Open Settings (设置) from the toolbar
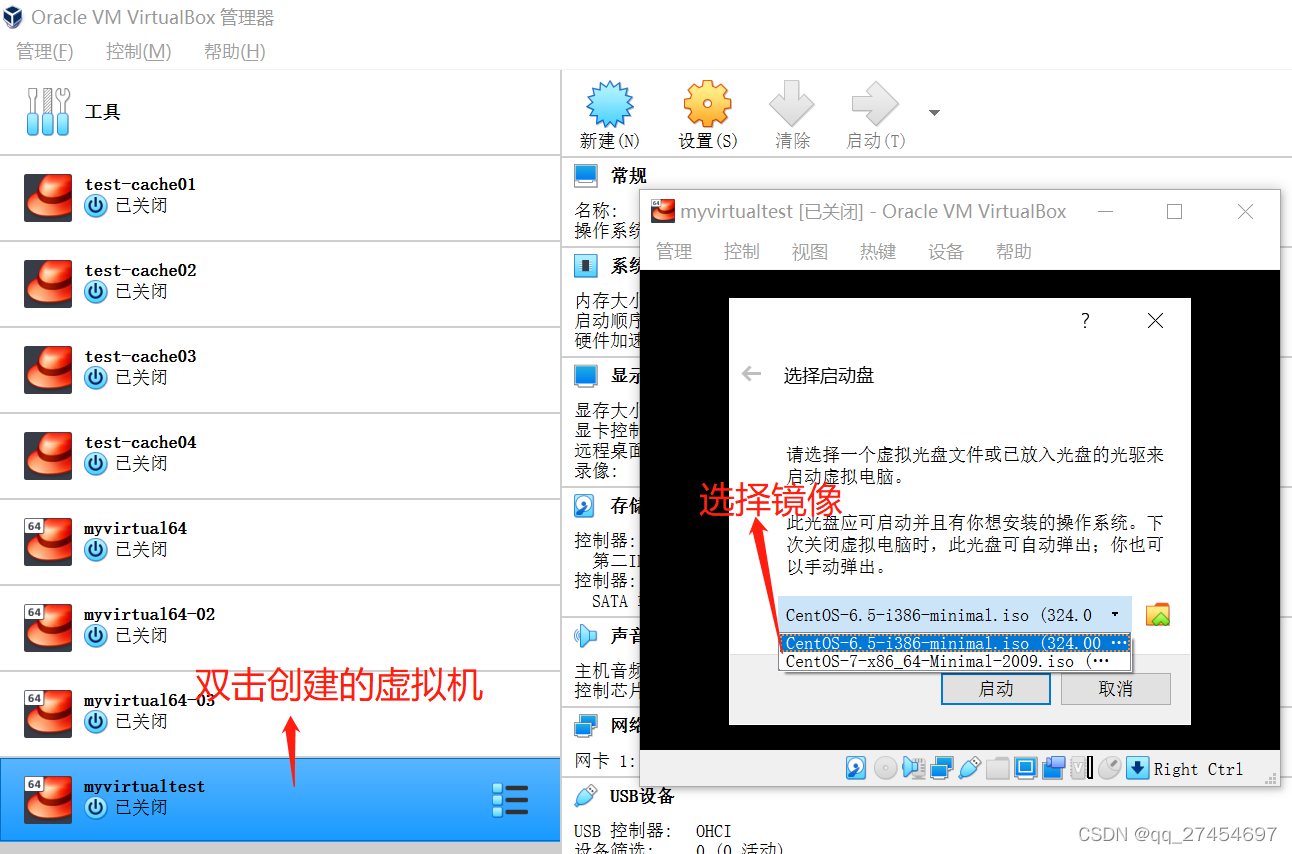 (708, 104)
